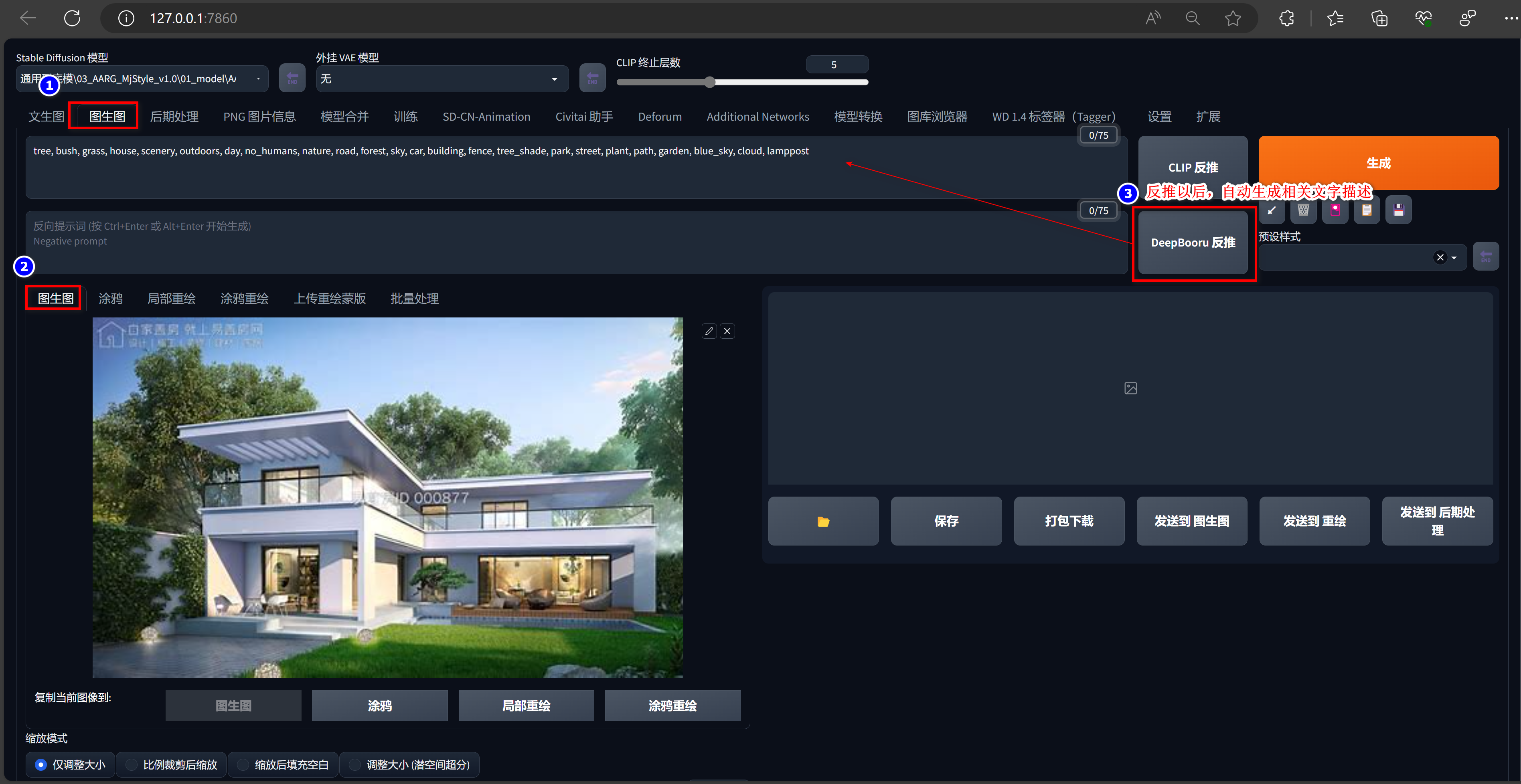Select 缩放后填充空白 resize mode
The height and width of the screenshot is (784, 1521).
(243, 764)
